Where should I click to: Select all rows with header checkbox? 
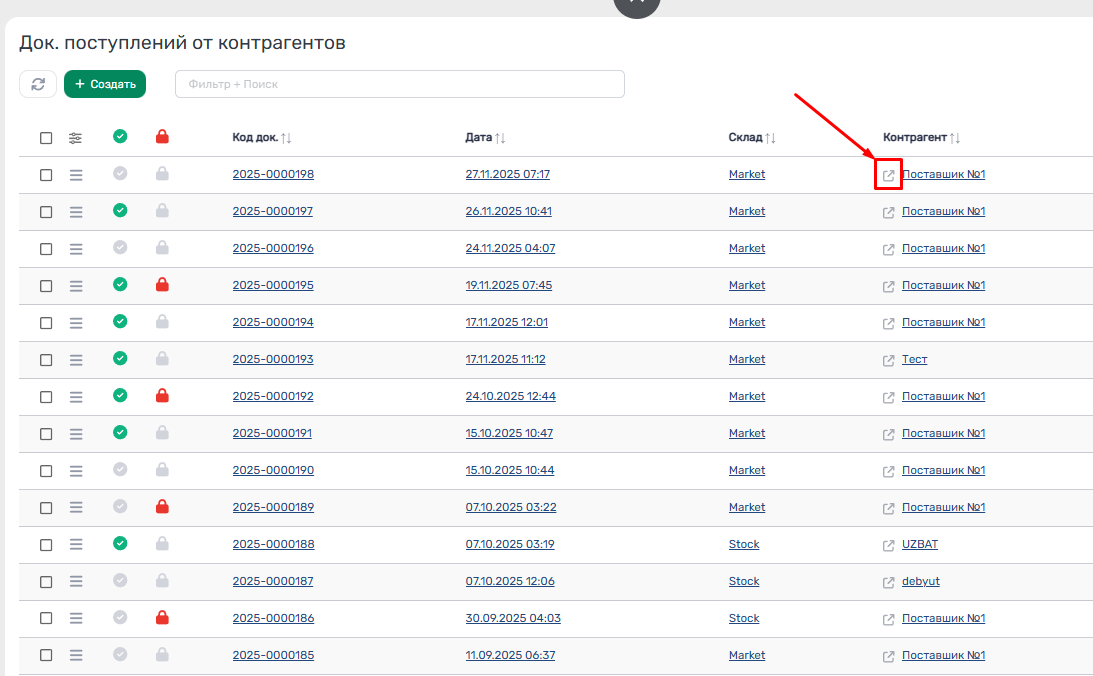point(46,138)
